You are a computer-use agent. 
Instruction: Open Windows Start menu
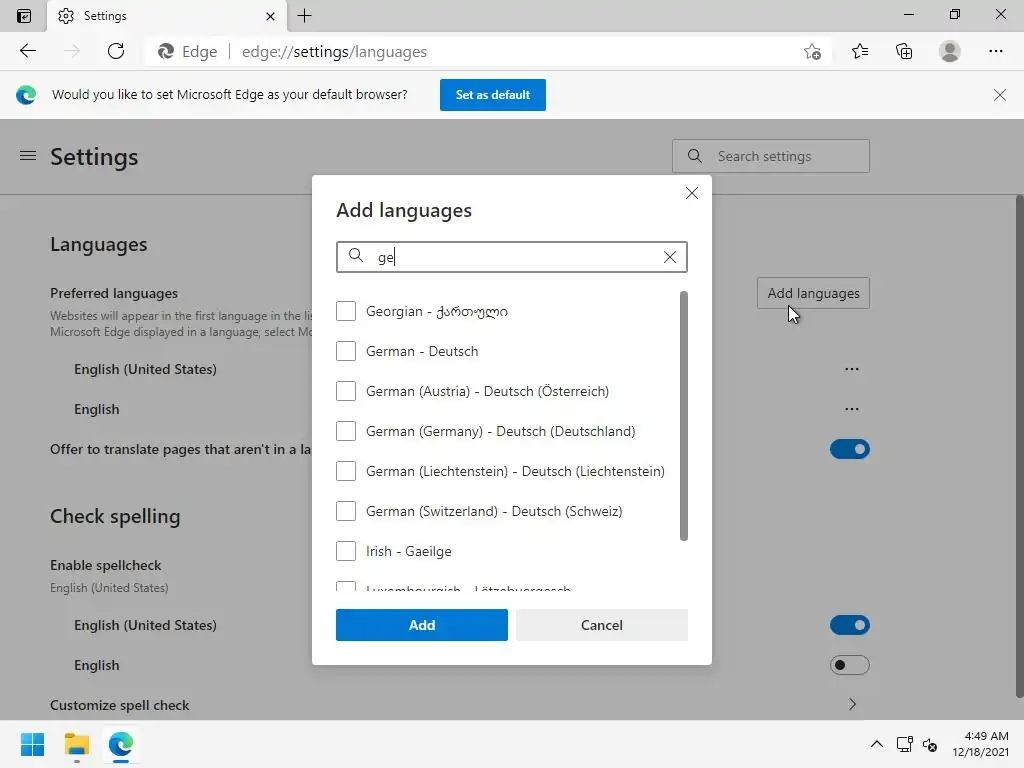(x=32, y=744)
